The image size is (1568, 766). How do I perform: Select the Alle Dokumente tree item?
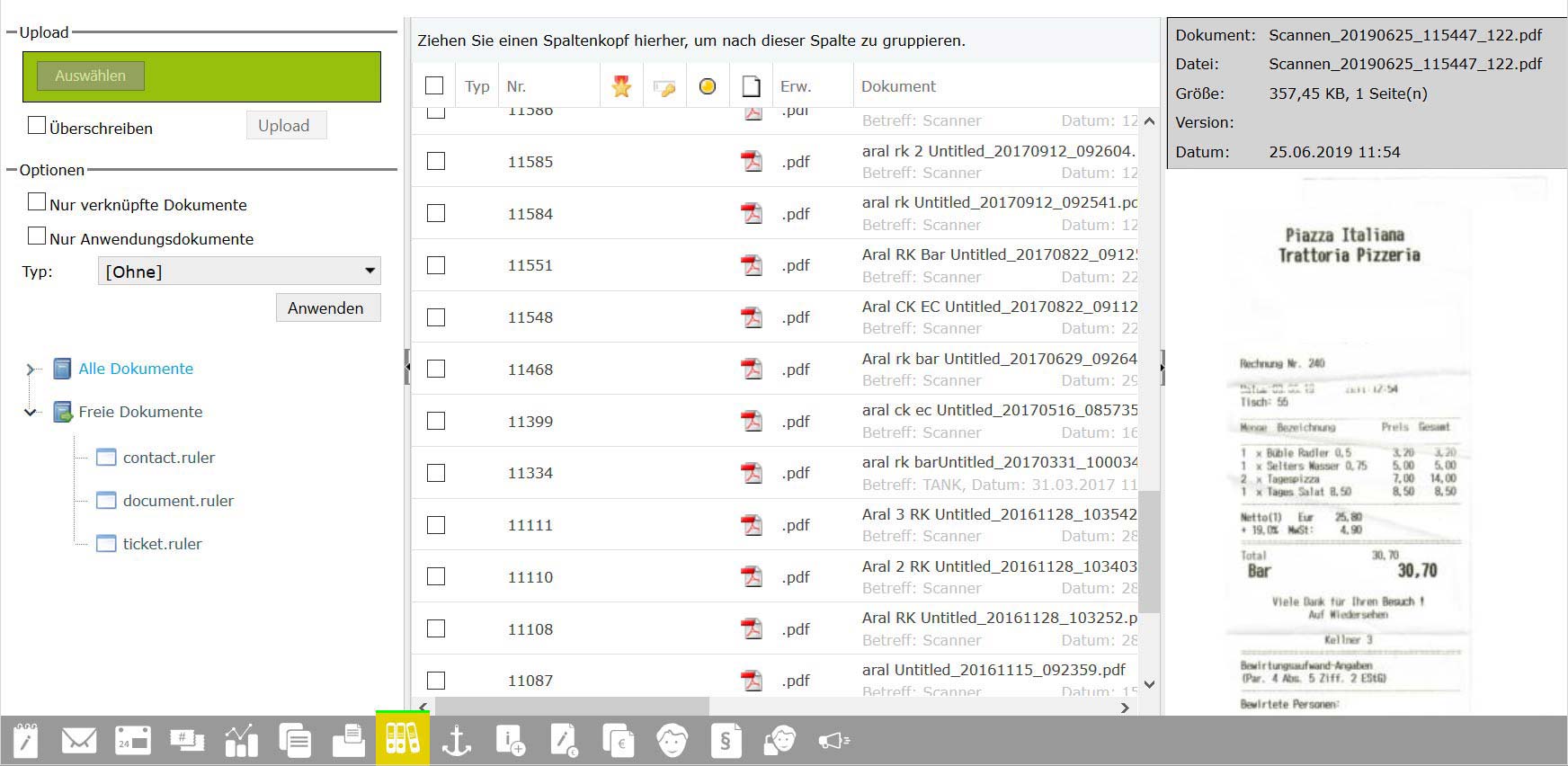[x=136, y=369]
